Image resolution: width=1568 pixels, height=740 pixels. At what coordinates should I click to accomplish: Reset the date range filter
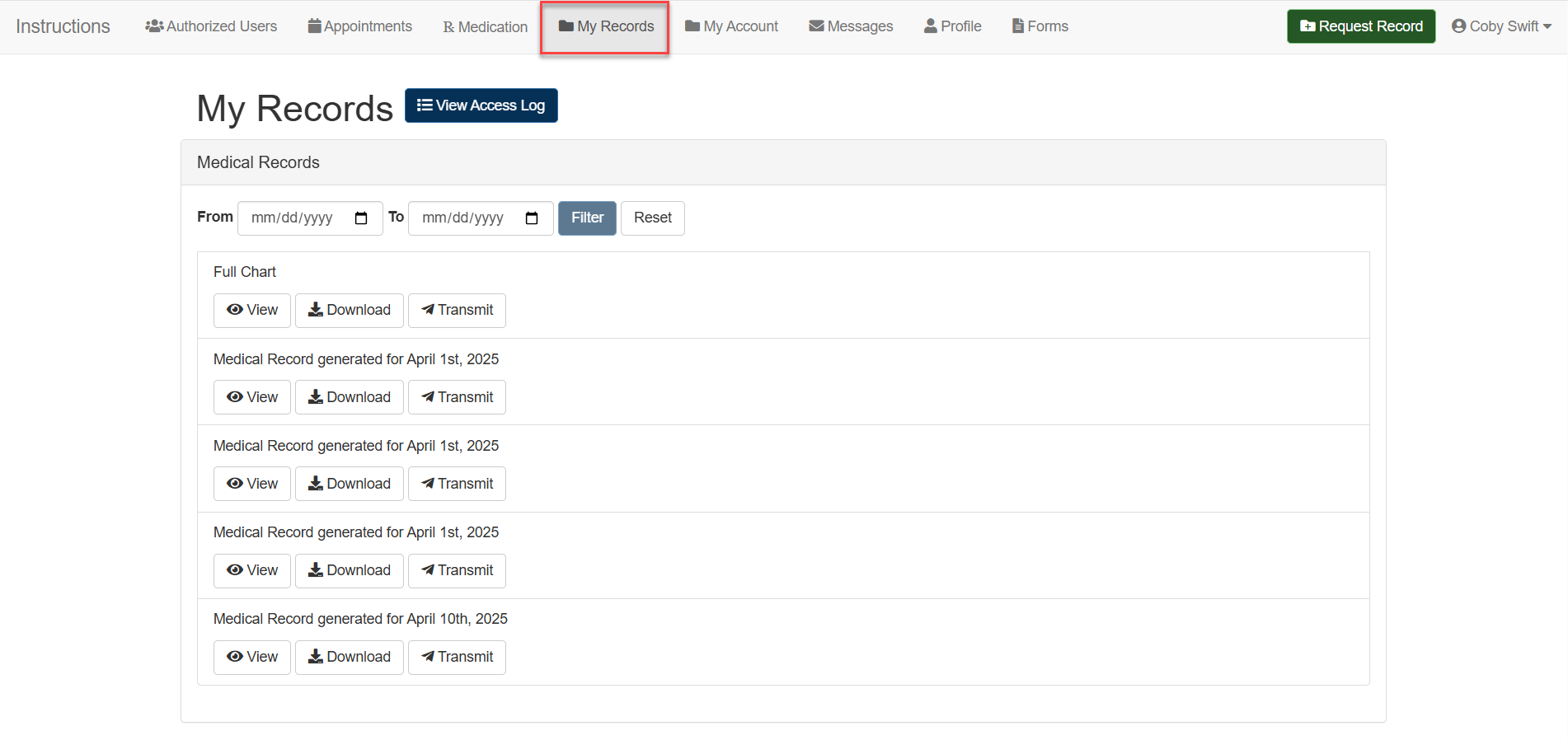(652, 218)
